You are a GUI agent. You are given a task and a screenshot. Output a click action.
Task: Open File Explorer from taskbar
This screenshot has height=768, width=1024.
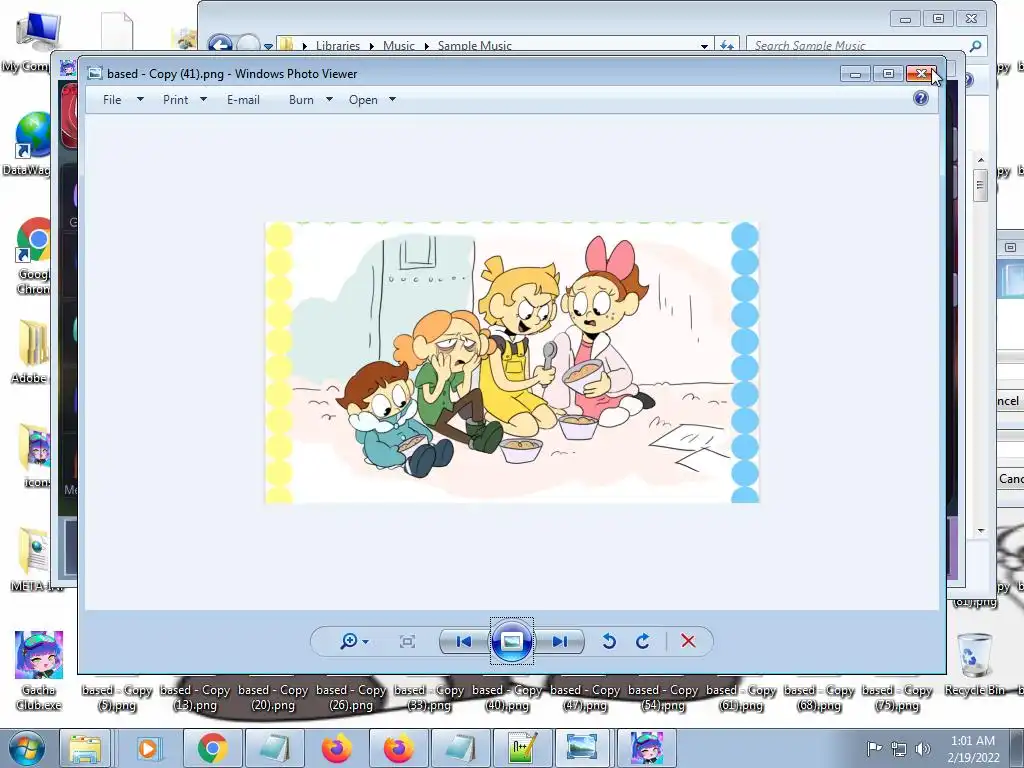86,748
